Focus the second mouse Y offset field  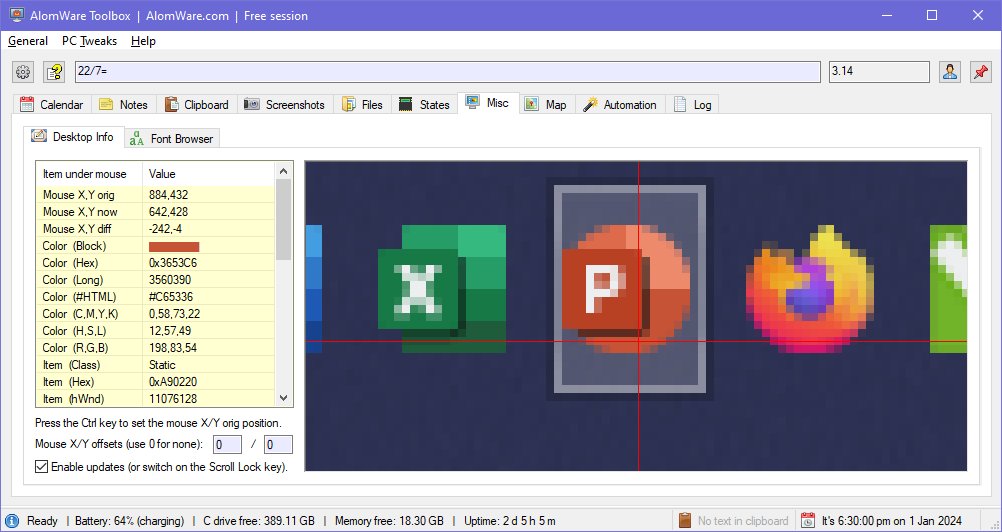coord(278,445)
